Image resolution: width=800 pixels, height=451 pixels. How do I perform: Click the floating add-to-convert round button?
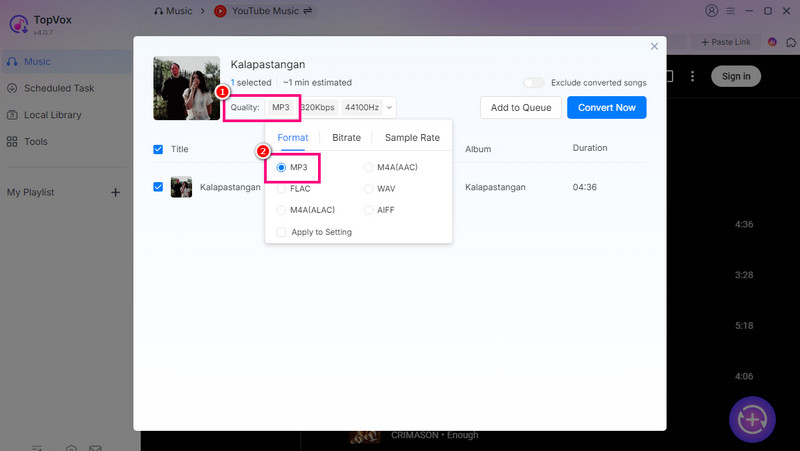pos(752,419)
